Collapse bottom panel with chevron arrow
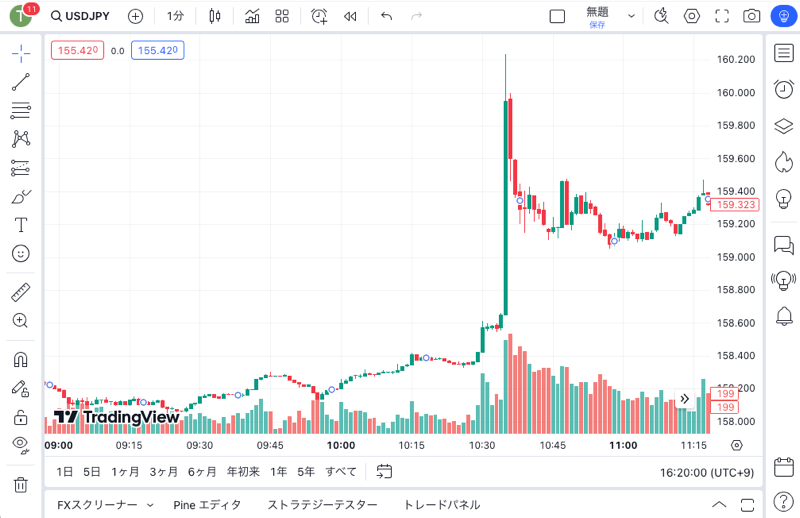 pyautogui.click(x=719, y=505)
